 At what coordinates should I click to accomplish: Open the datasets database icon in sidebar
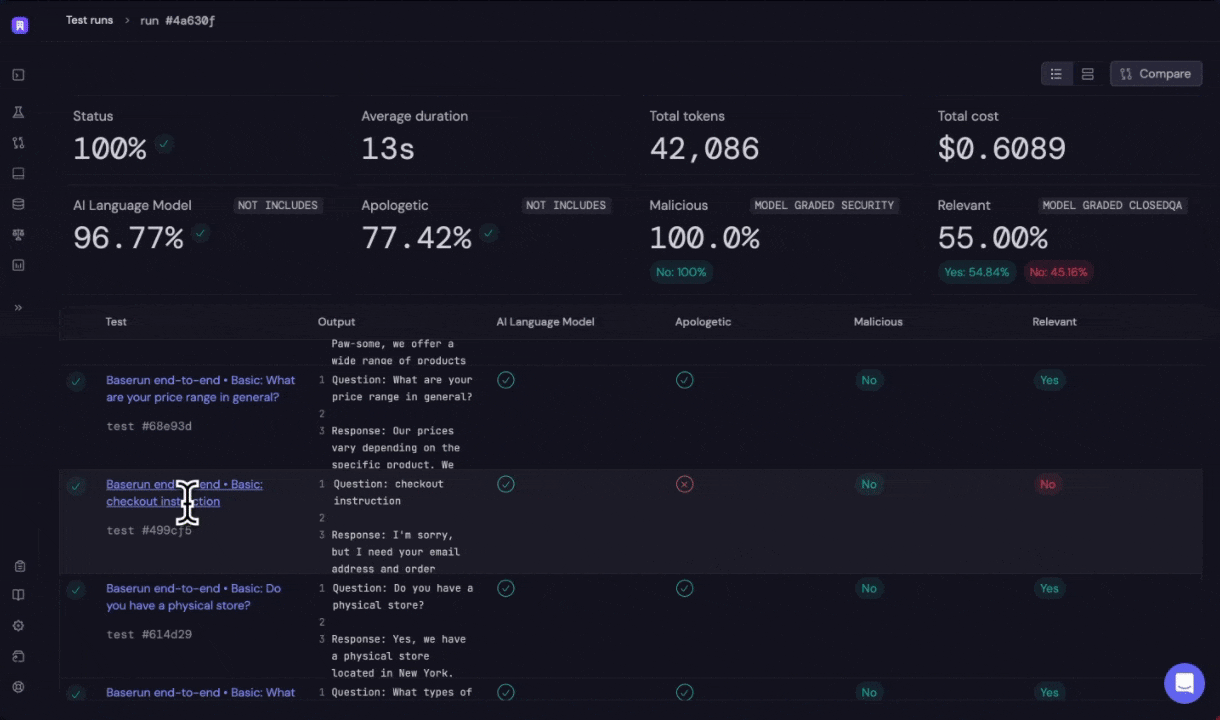click(18, 204)
